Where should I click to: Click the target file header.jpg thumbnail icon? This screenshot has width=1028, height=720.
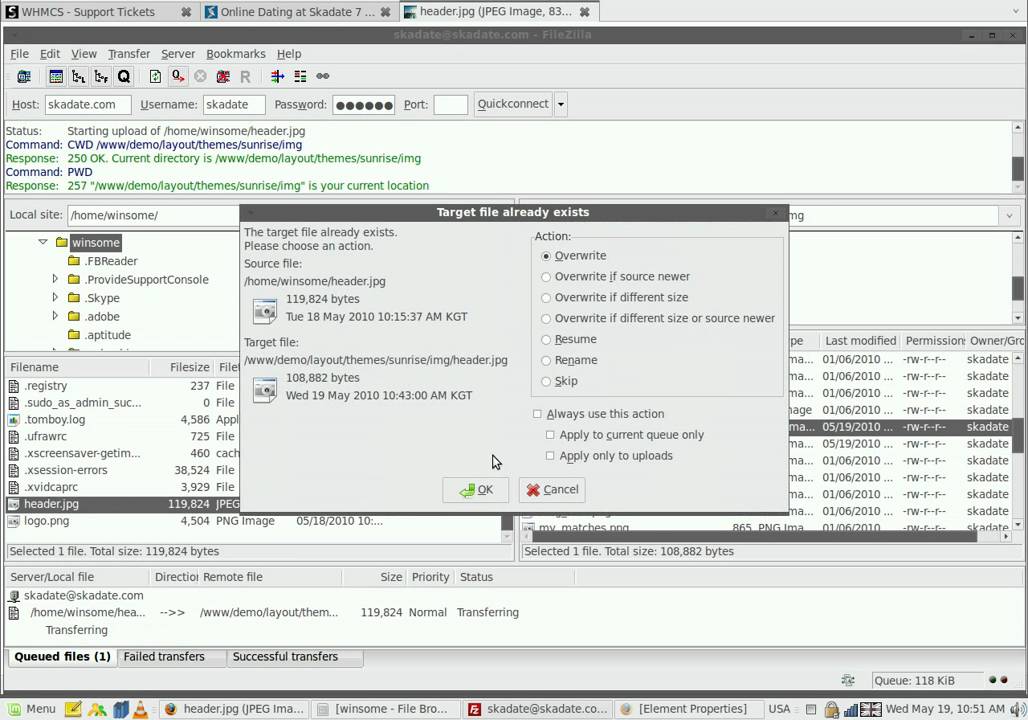click(265, 390)
